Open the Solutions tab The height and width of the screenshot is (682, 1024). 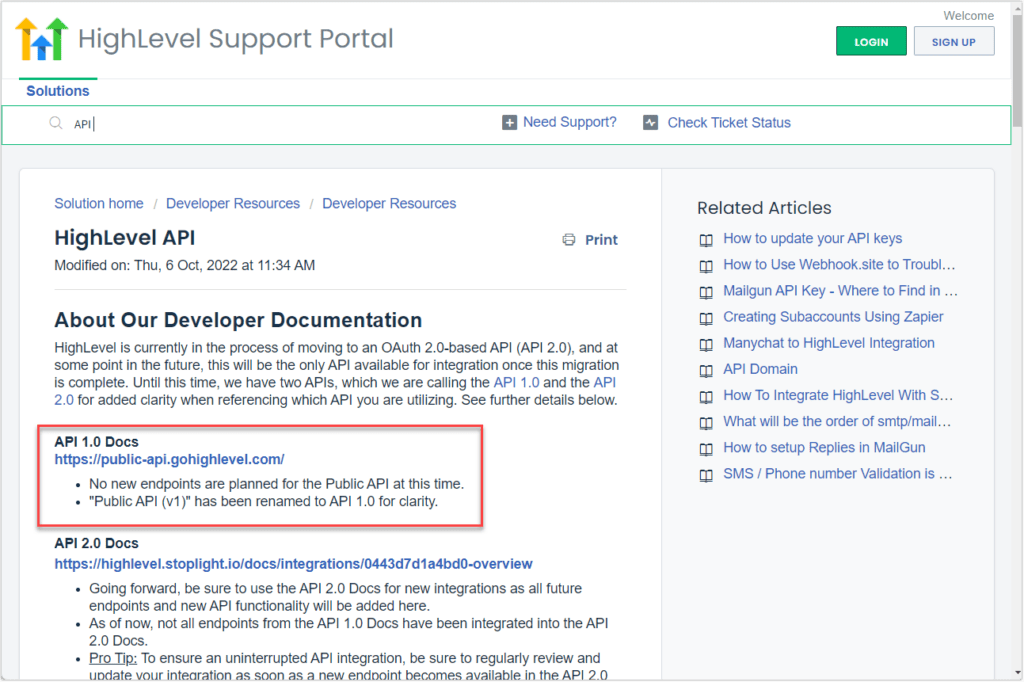[57, 91]
